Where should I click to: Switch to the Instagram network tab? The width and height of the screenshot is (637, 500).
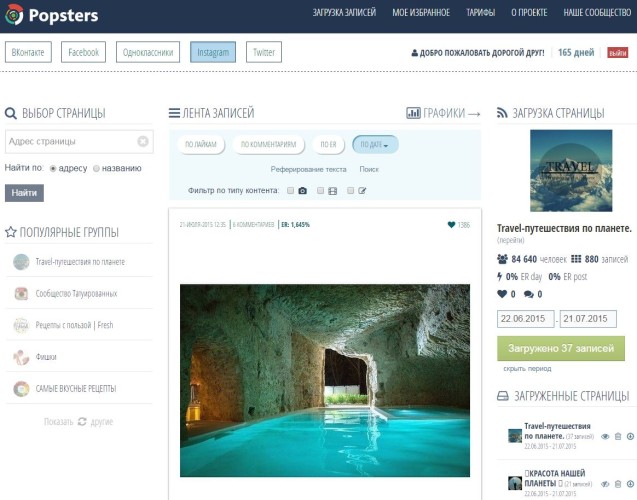tap(213, 52)
